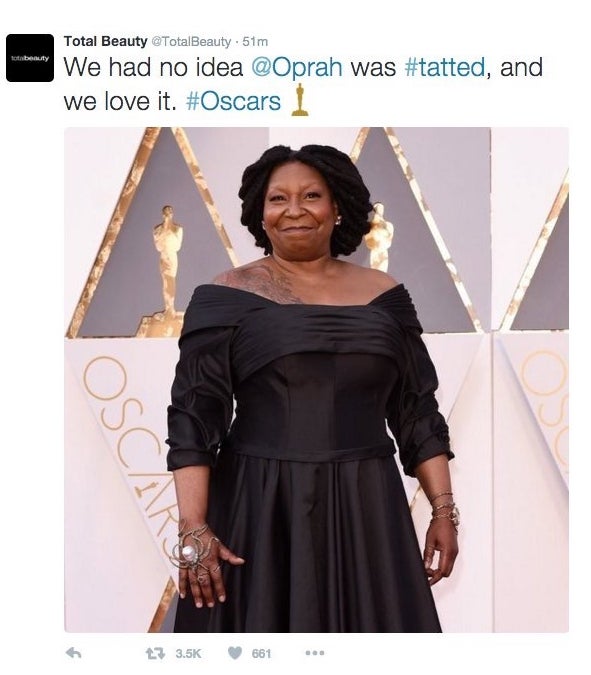Like the tweet with the heart icon

(x=234, y=653)
